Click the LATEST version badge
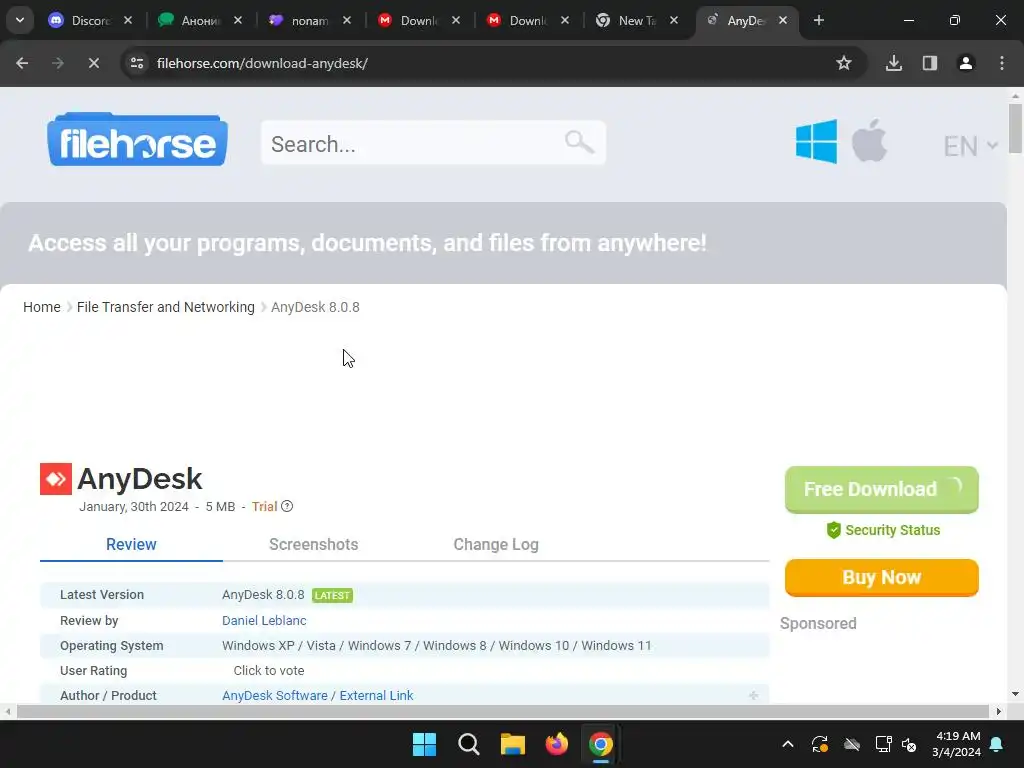This screenshot has width=1024, height=768. pyautogui.click(x=332, y=595)
